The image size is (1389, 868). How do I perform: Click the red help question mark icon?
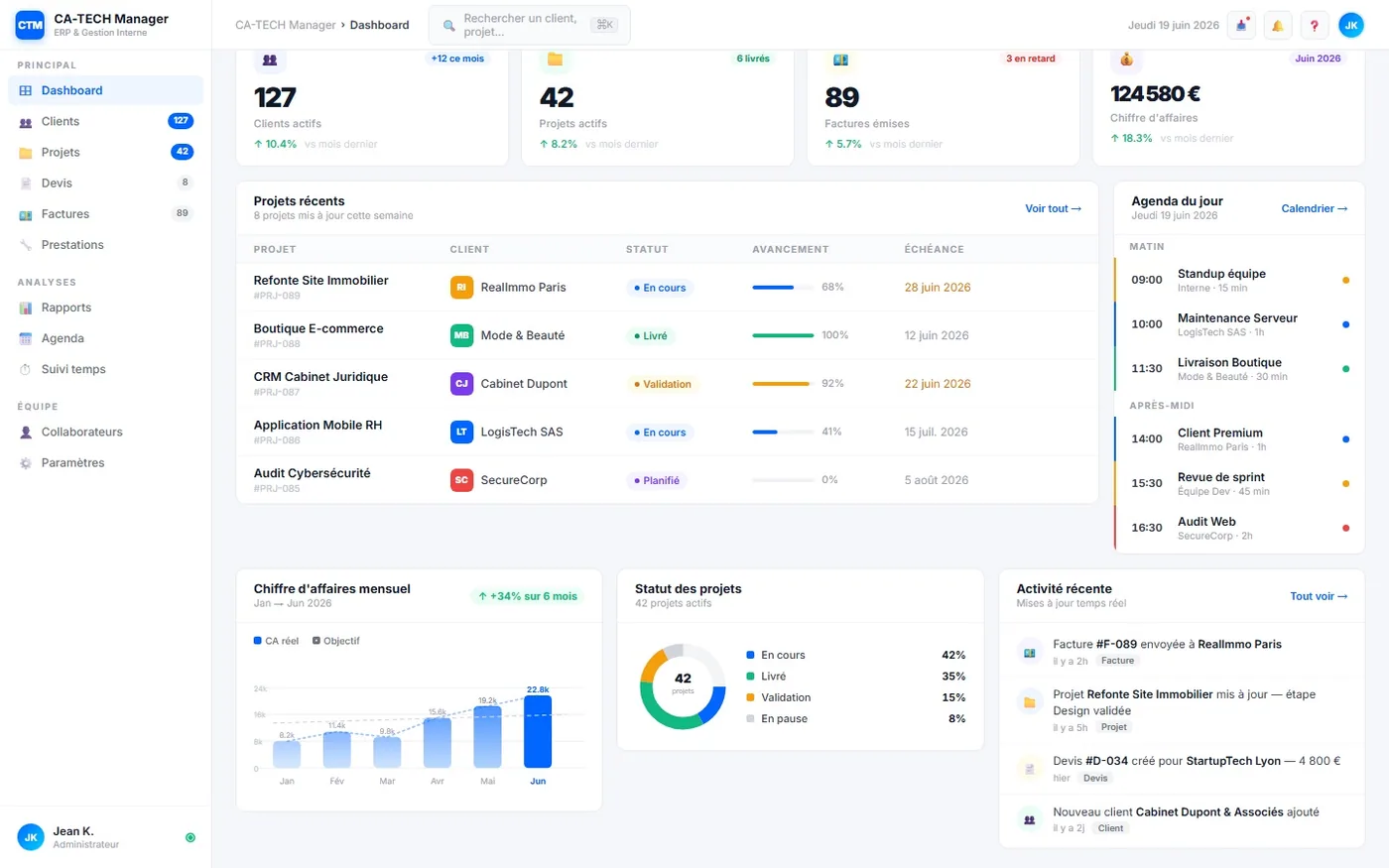point(1315,25)
